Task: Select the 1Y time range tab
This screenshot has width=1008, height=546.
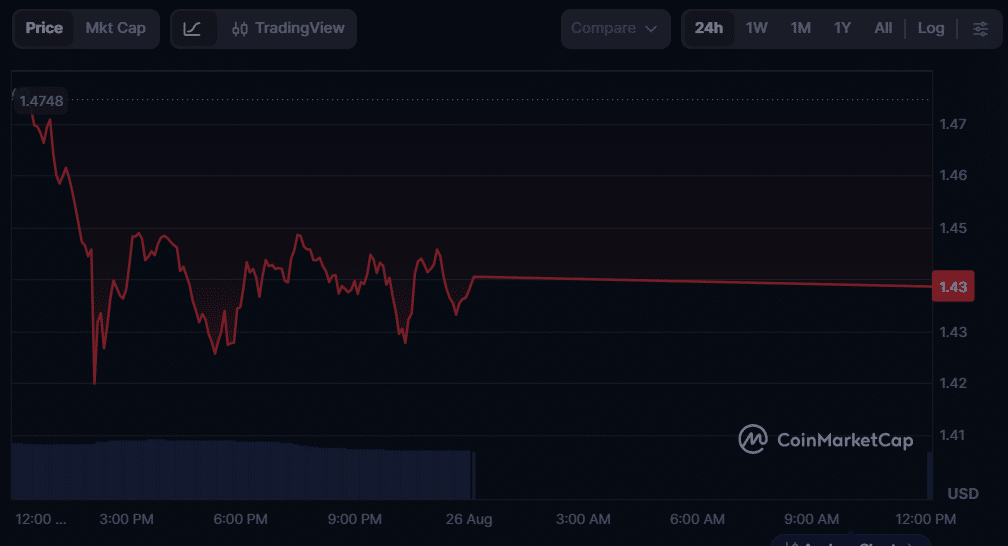Action: pyautogui.click(x=842, y=28)
